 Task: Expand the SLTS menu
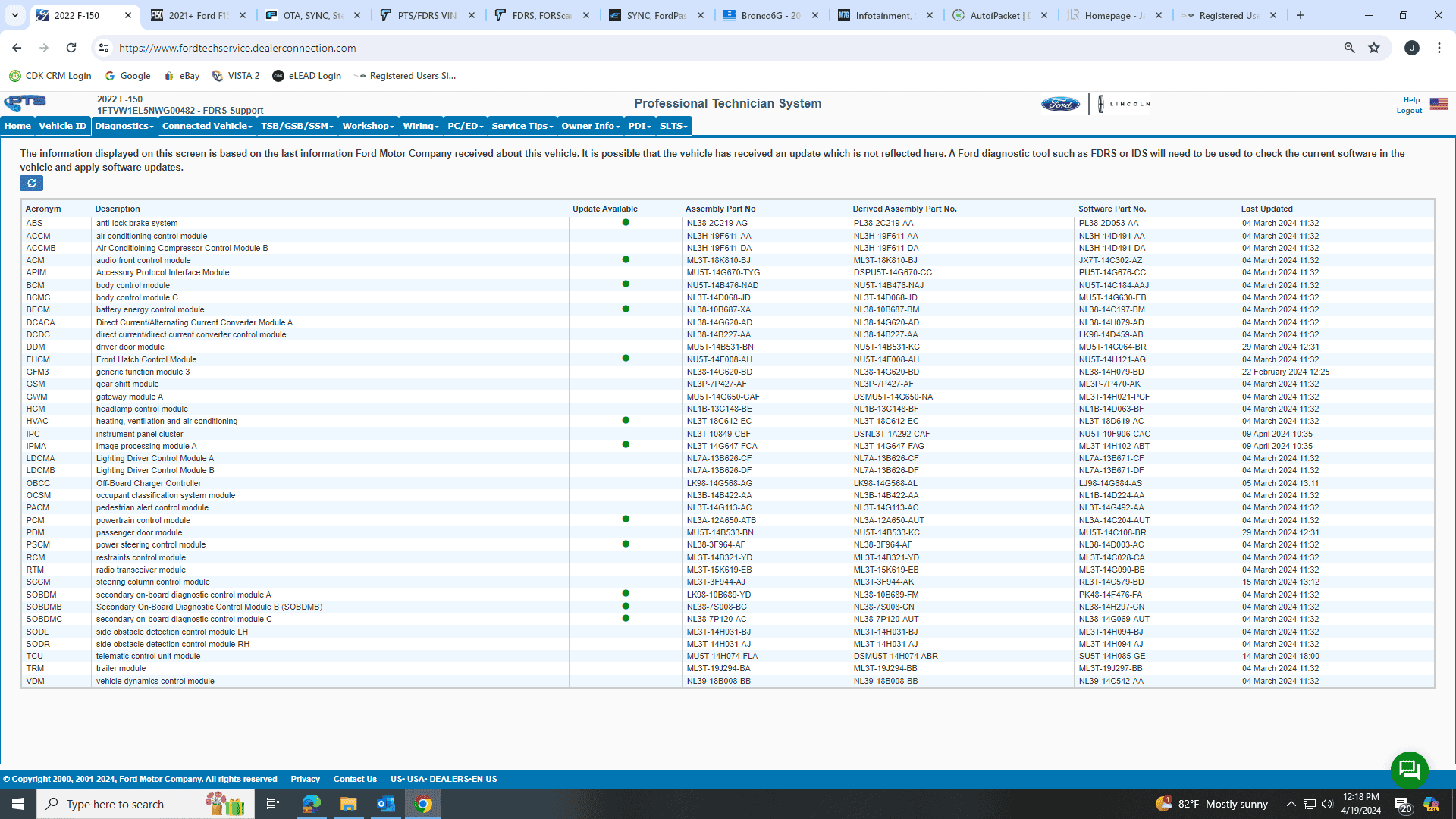pyautogui.click(x=673, y=126)
